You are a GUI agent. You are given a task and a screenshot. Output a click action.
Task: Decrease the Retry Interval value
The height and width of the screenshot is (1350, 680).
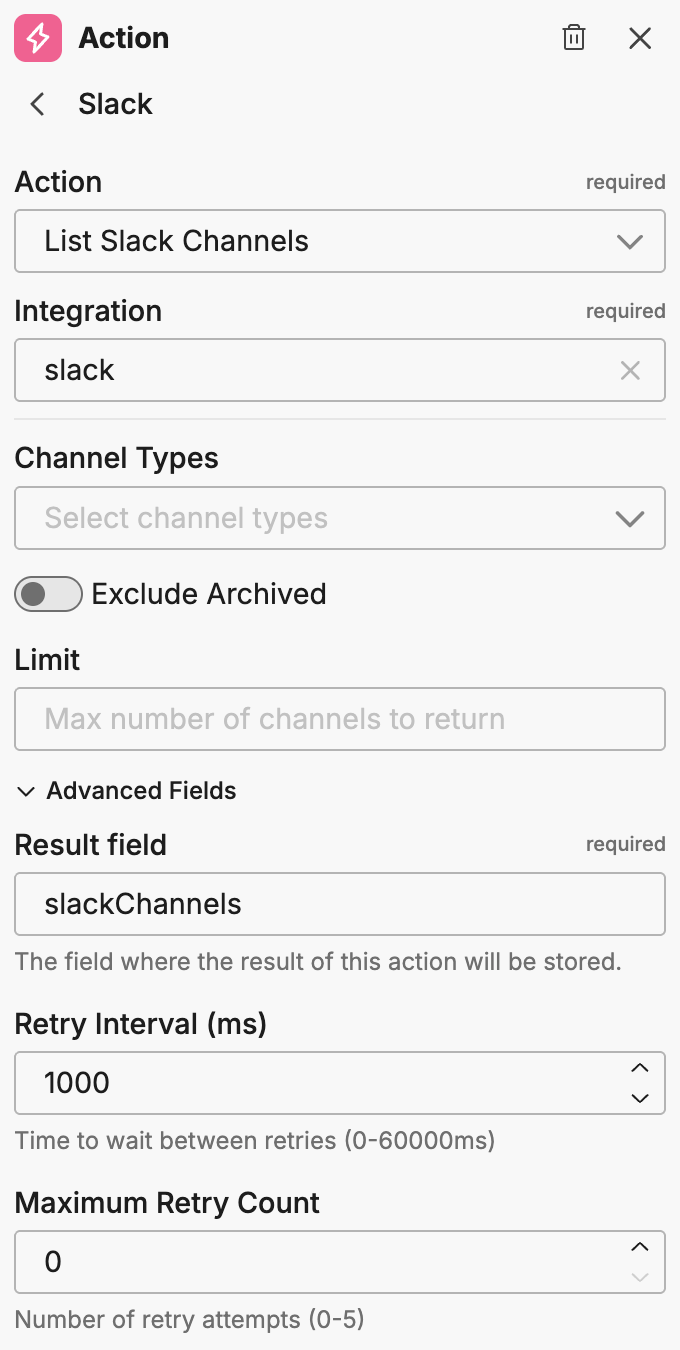click(640, 1097)
